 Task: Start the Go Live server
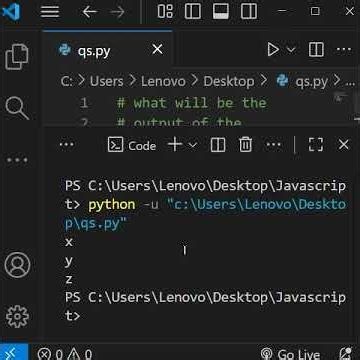click(x=290, y=354)
